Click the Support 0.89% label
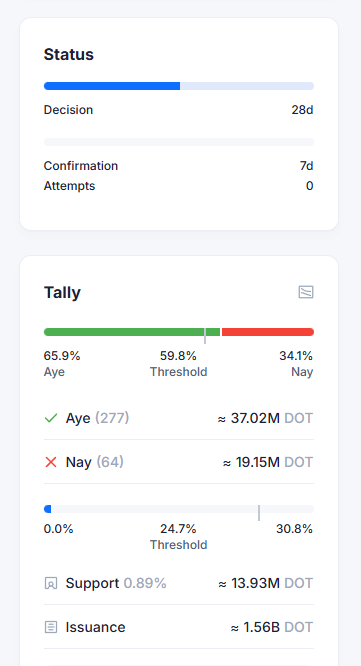The image size is (361, 666). [116, 583]
